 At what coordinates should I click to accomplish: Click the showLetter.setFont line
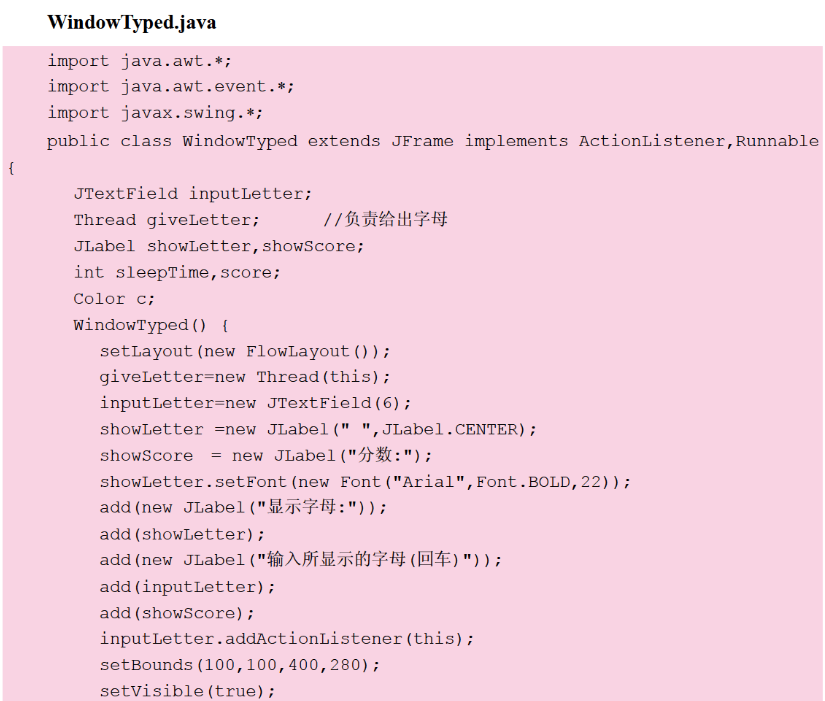(x=365, y=482)
